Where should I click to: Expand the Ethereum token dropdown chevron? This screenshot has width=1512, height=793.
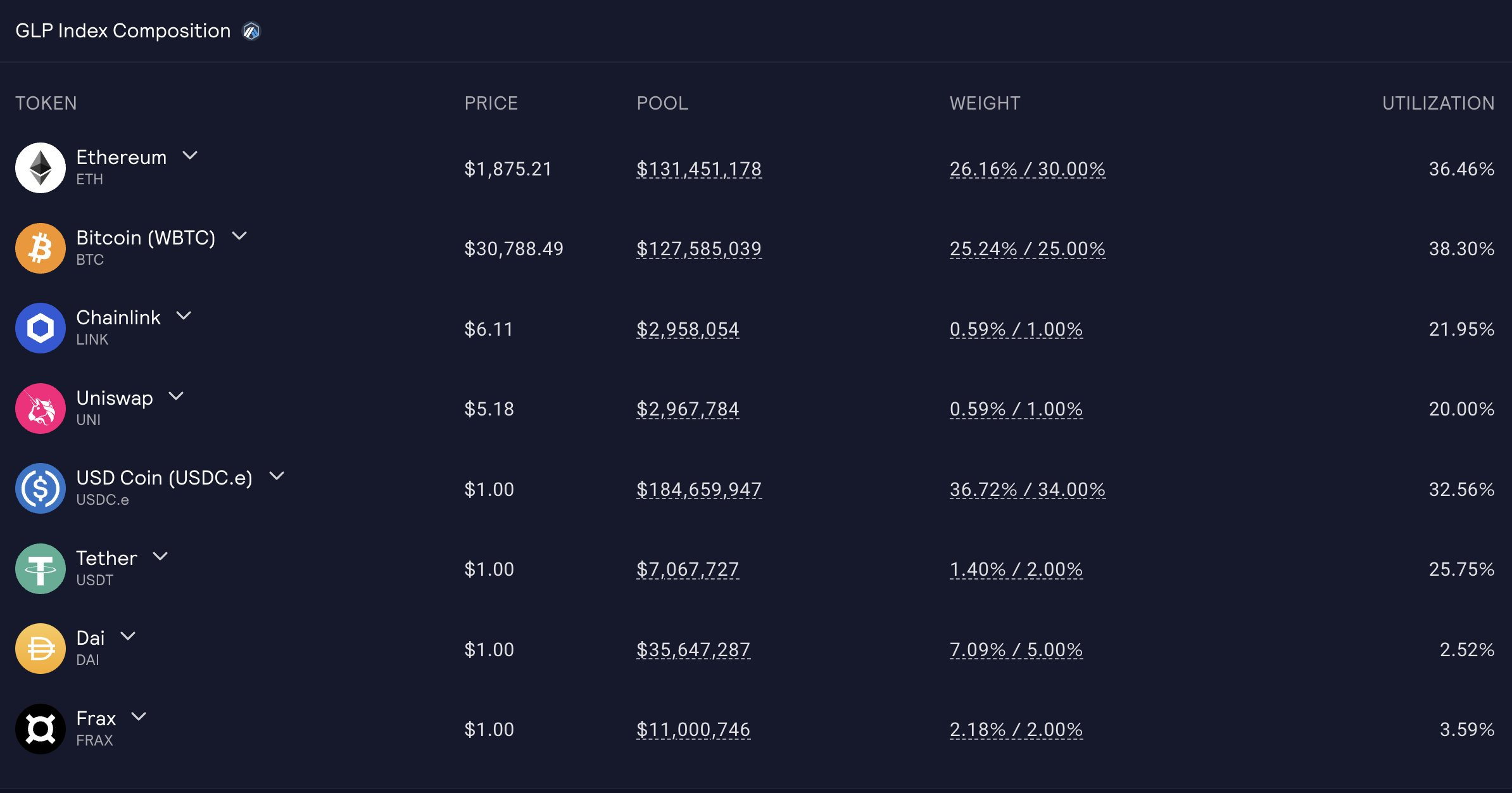click(190, 155)
